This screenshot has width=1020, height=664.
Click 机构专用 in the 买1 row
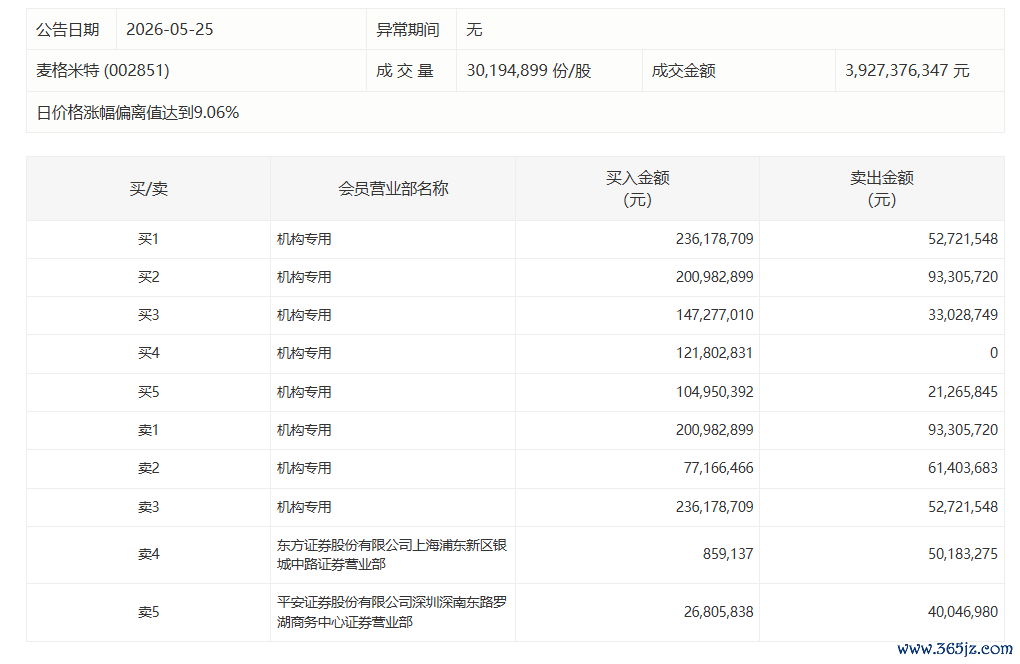coord(304,239)
